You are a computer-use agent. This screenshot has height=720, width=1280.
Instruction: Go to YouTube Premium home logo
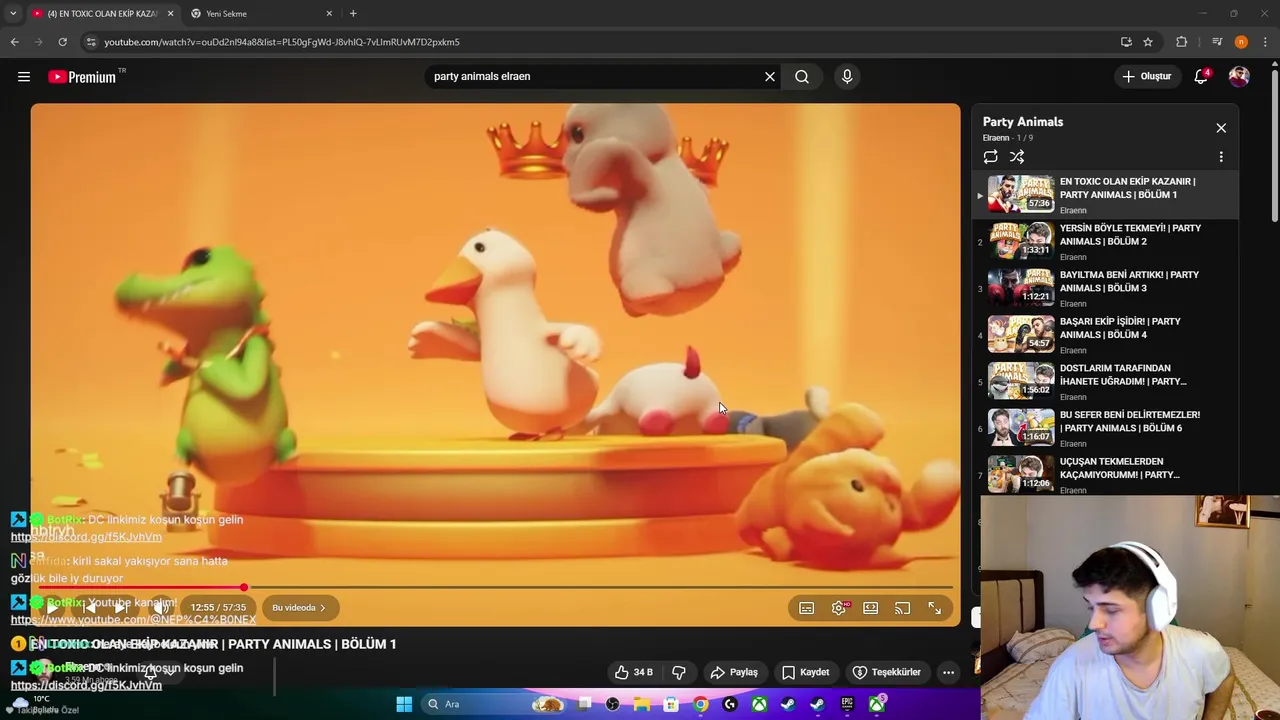point(82,77)
